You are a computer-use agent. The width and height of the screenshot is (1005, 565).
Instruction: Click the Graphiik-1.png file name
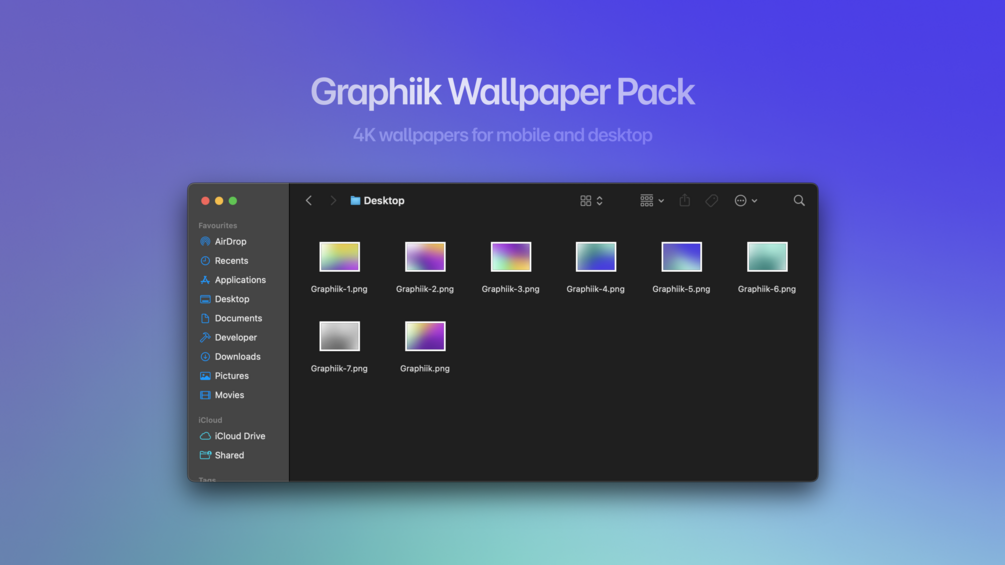coord(339,289)
